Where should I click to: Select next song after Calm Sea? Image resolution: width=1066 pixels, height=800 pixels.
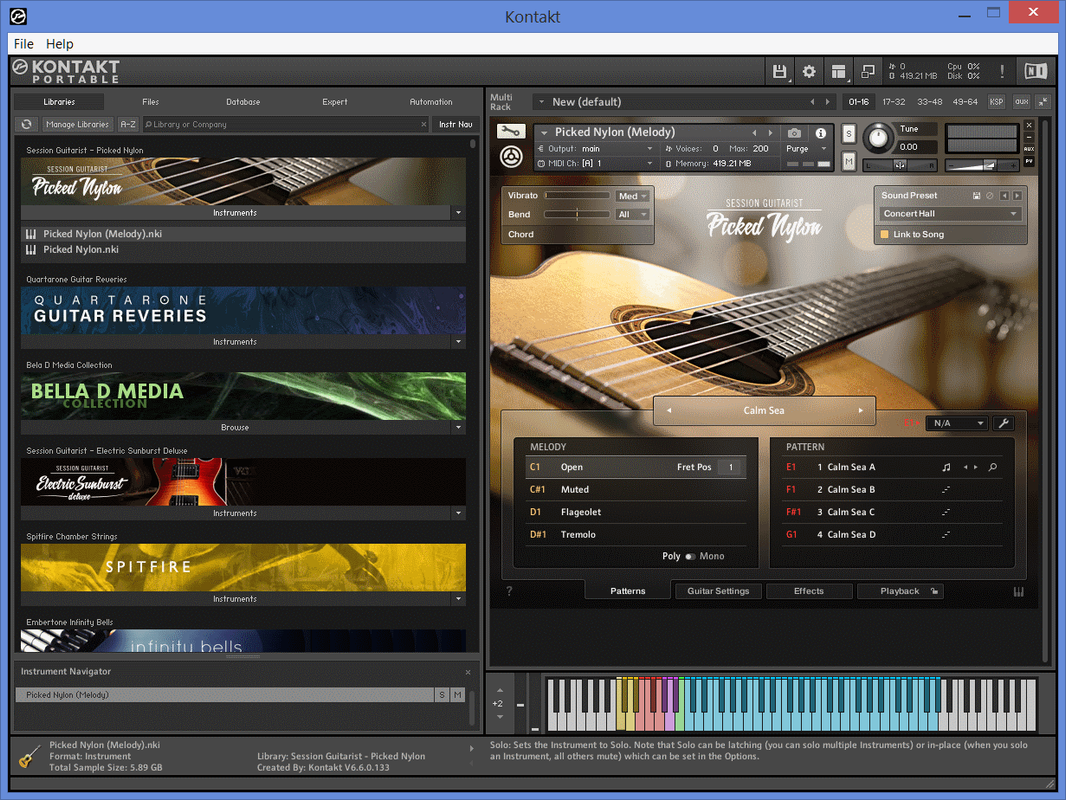(x=861, y=411)
